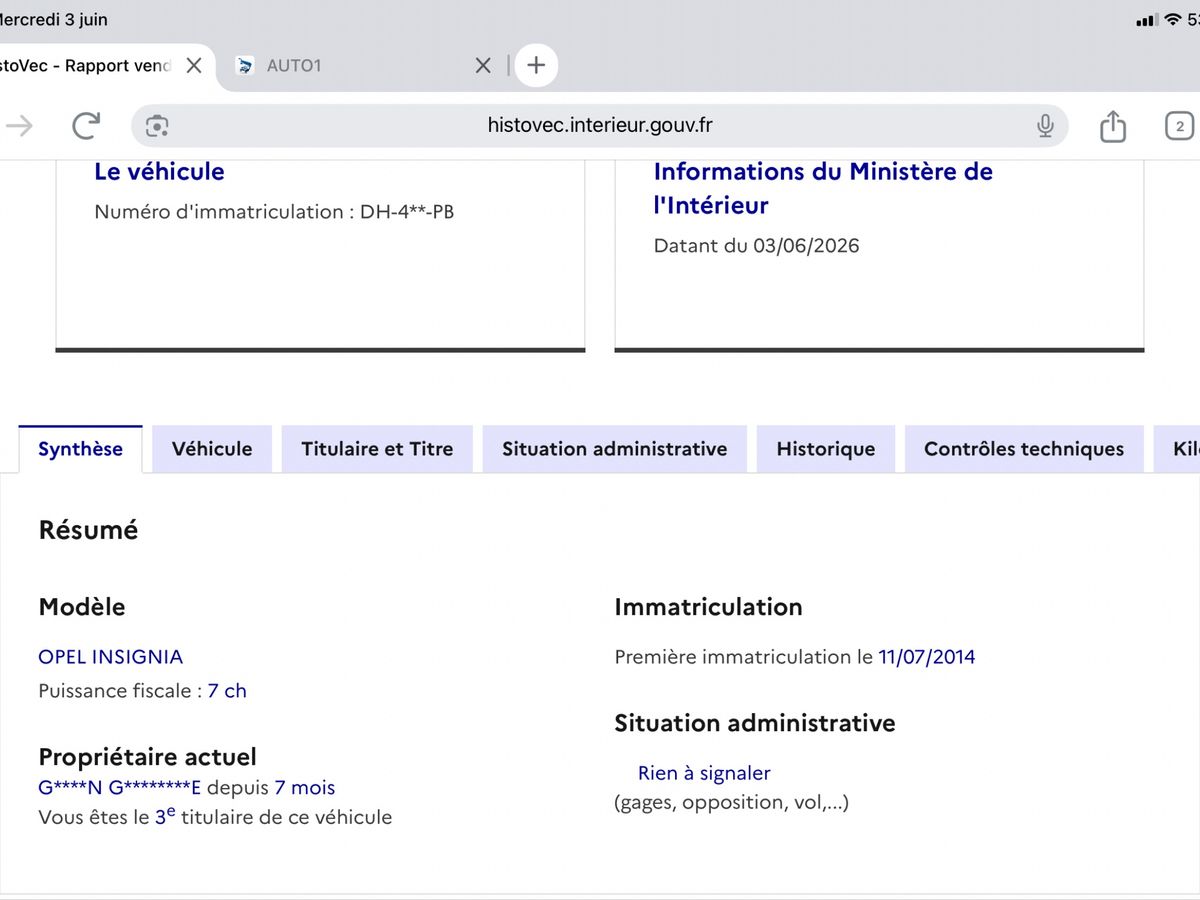Switch to Situation administrative tab
This screenshot has height=900, width=1200.
coord(614,449)
